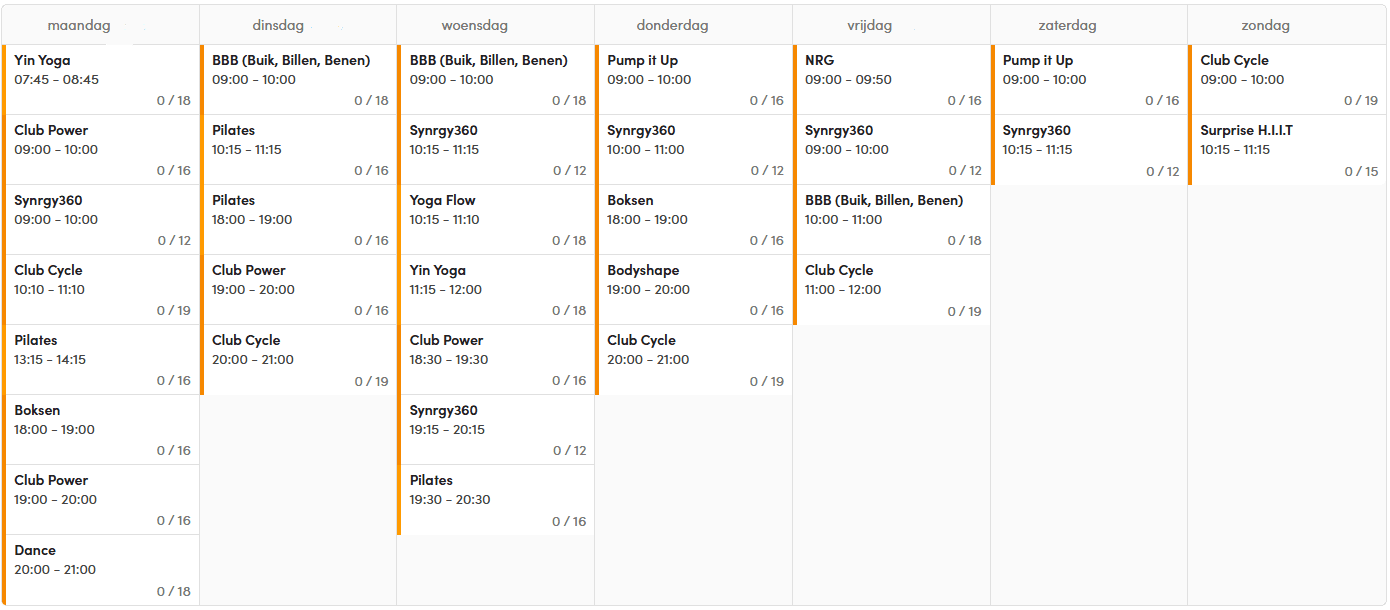Select the woensdag column header
The image size is (1390, 610).
[x=474, y=26]
